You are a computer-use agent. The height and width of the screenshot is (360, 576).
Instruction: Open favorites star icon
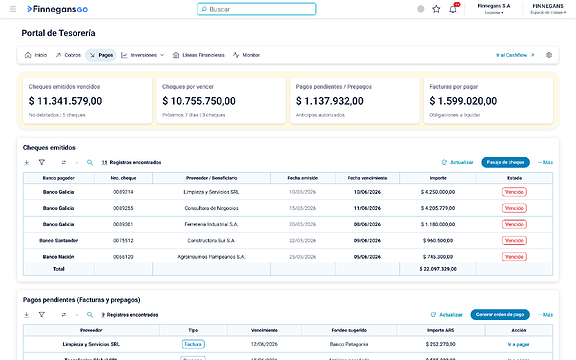click(x=436, y=9)
